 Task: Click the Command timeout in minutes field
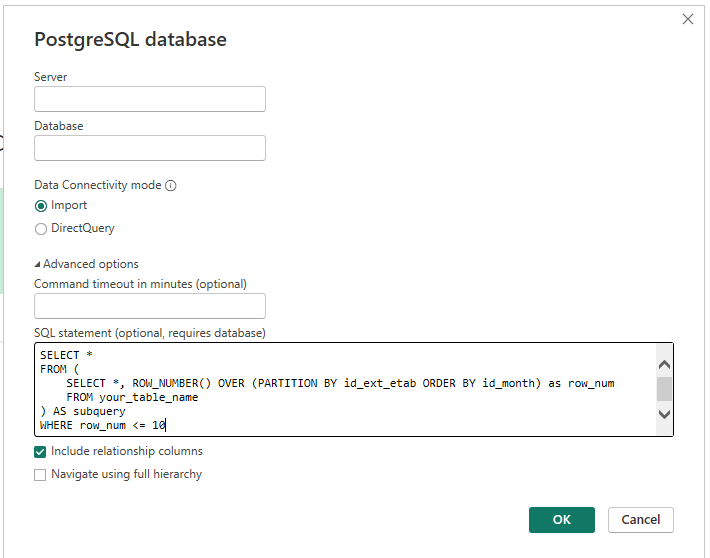click(x=150, y=306)
